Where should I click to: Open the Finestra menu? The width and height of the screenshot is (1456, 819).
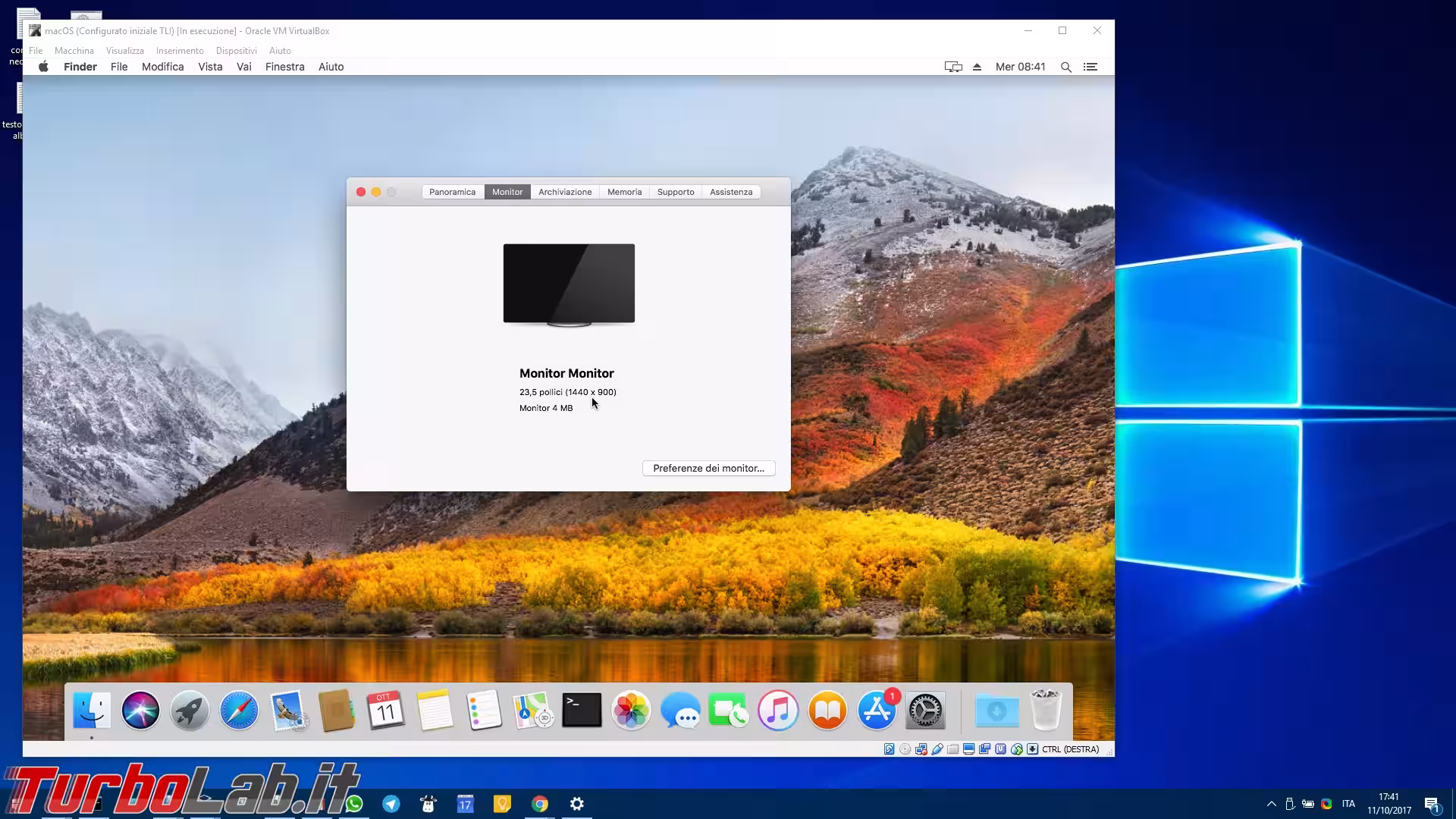coord(284,67)
